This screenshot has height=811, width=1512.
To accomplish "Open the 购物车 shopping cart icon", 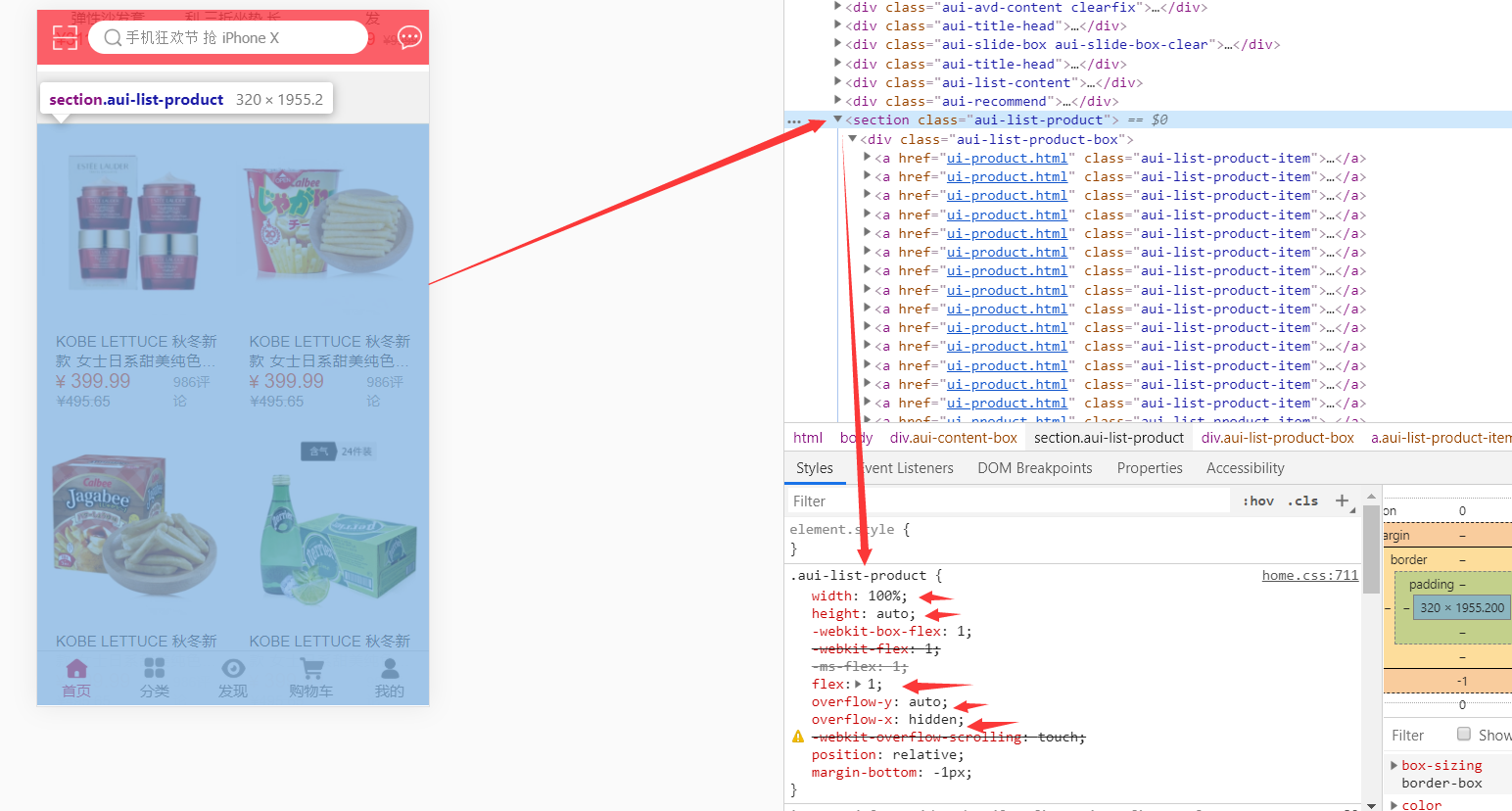I will tap(311, 668).
